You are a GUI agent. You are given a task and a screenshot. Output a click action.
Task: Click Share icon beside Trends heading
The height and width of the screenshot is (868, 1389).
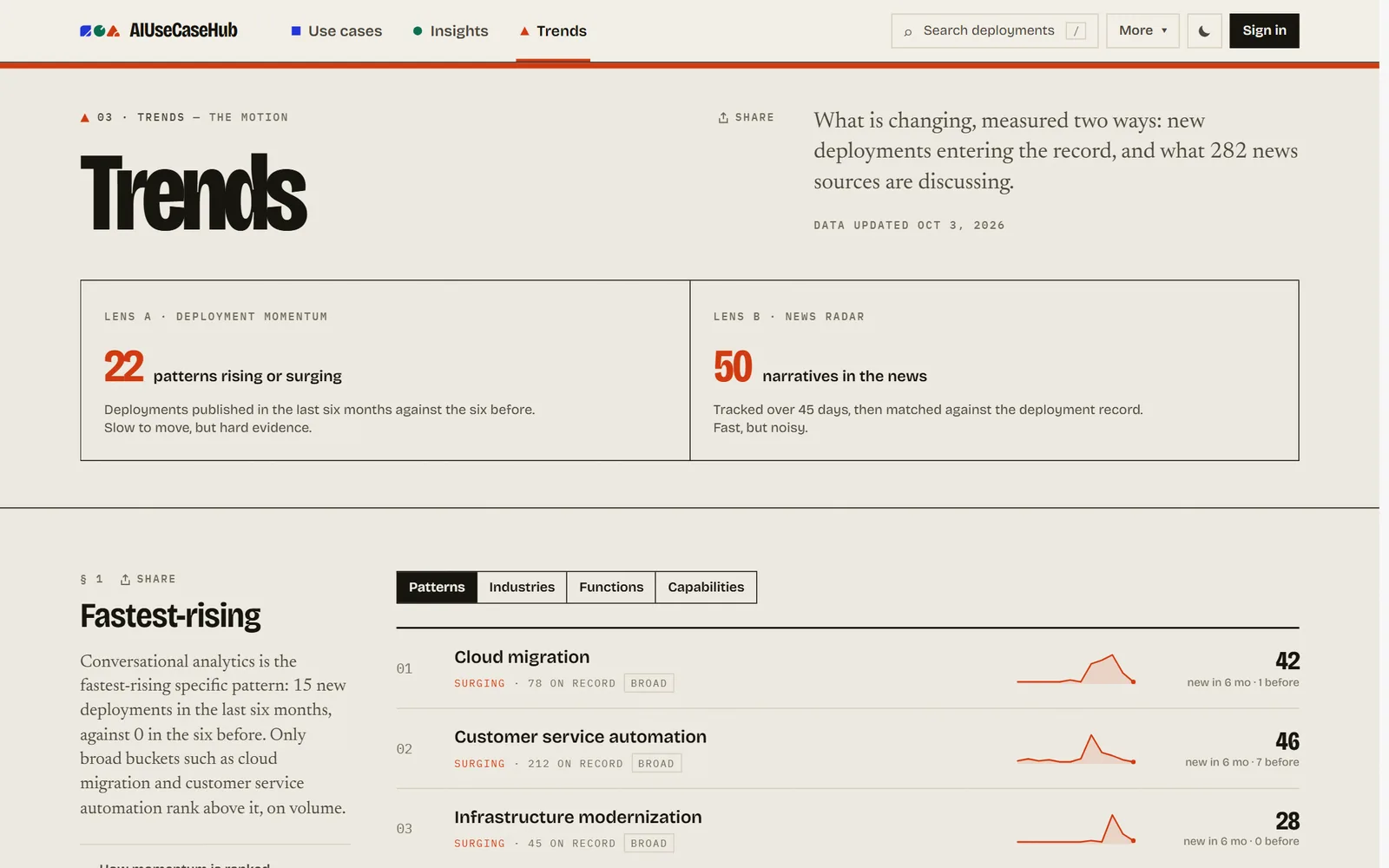click(746, 117)
